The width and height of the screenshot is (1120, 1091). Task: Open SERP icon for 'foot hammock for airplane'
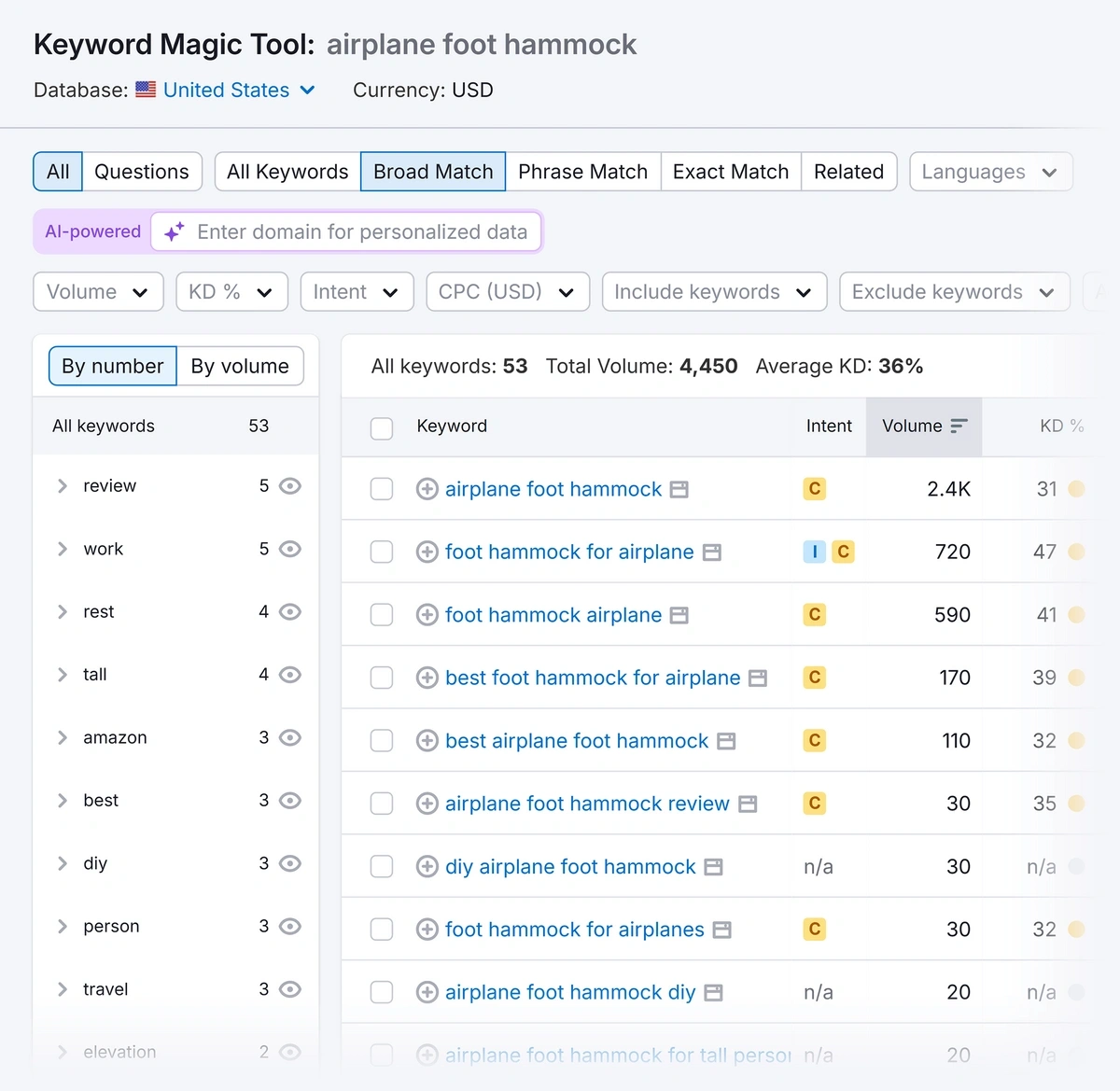pyautogui.click(x=712, y=552)
